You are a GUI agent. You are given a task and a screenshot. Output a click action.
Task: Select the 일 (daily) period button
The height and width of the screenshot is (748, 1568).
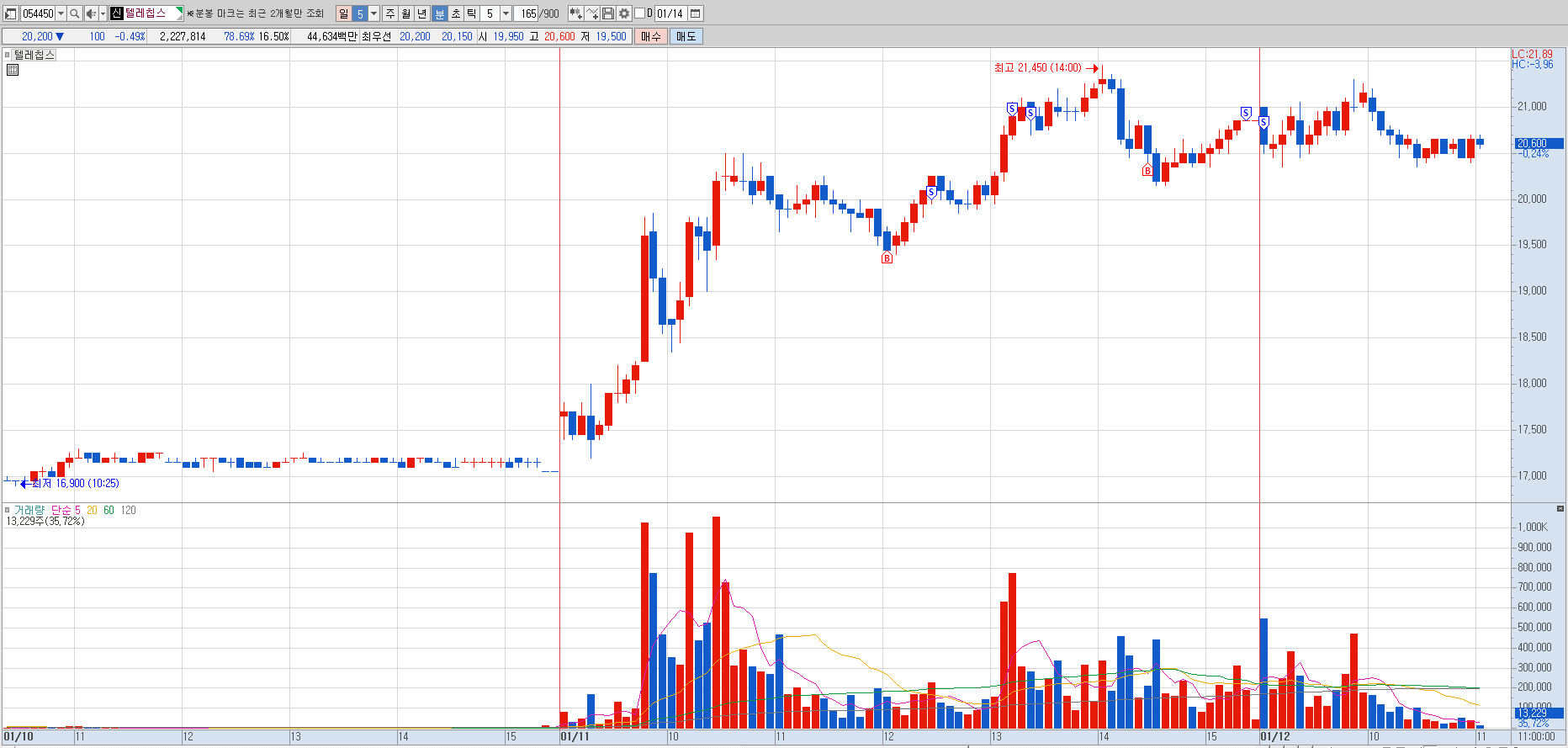pos(343,13)
